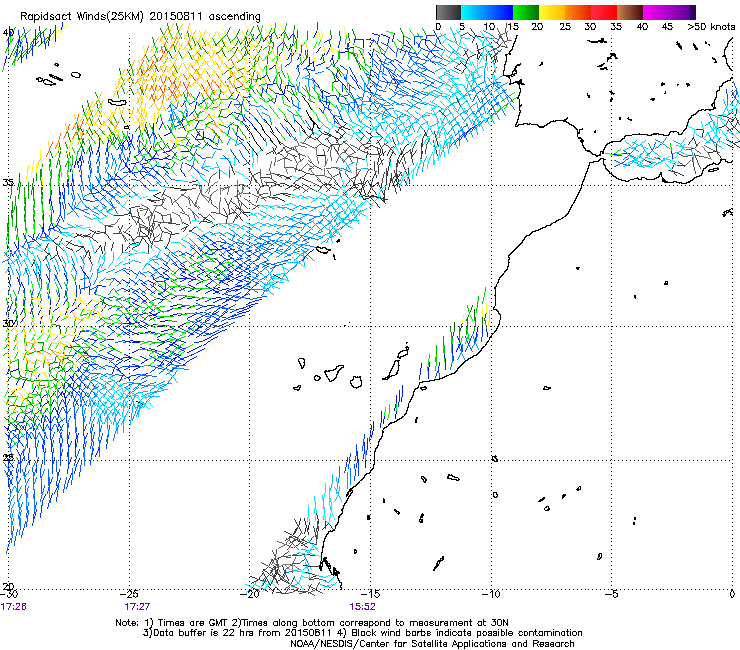Screen dimensions: 740x650
Task: Click the longitude label '0' on bottom axis
Action: pos(732,594)
